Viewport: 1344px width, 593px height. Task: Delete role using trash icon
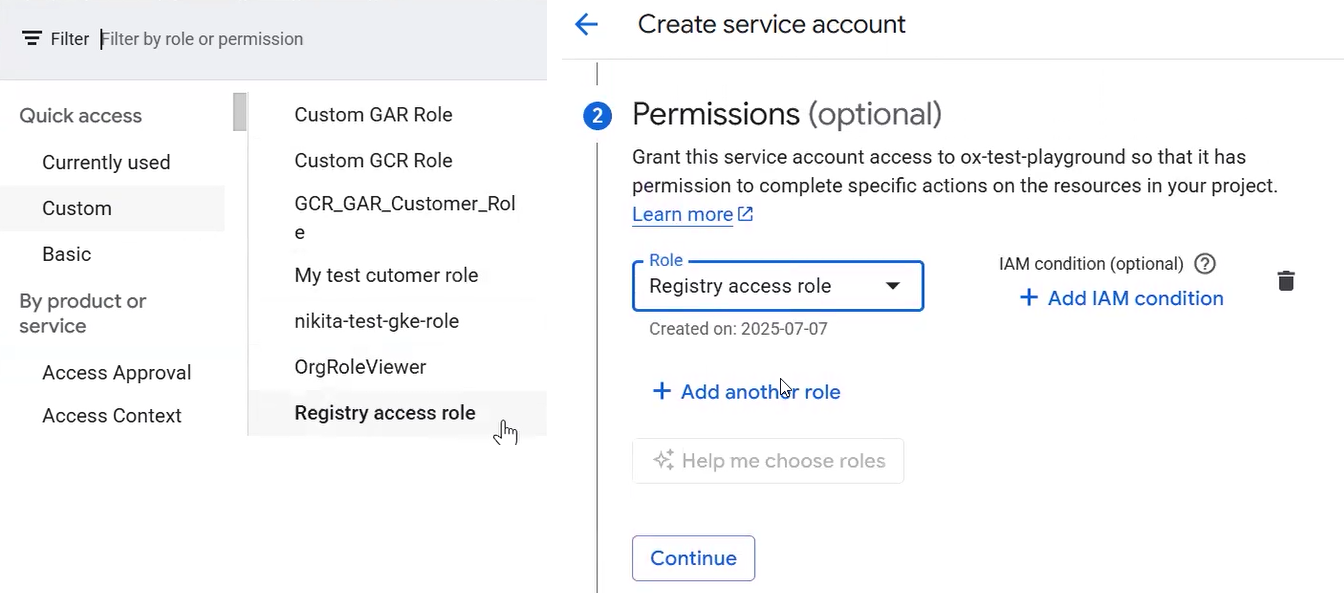pos(1286,281)
